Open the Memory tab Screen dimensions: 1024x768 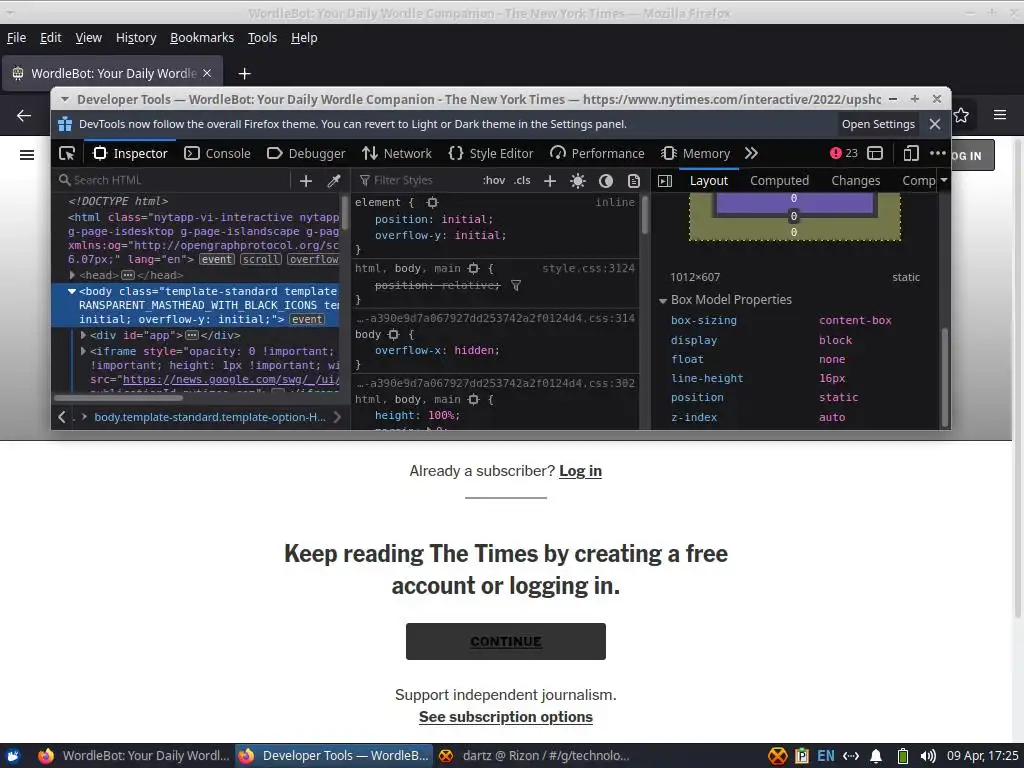pyautogui.click(x=695, y=153)
